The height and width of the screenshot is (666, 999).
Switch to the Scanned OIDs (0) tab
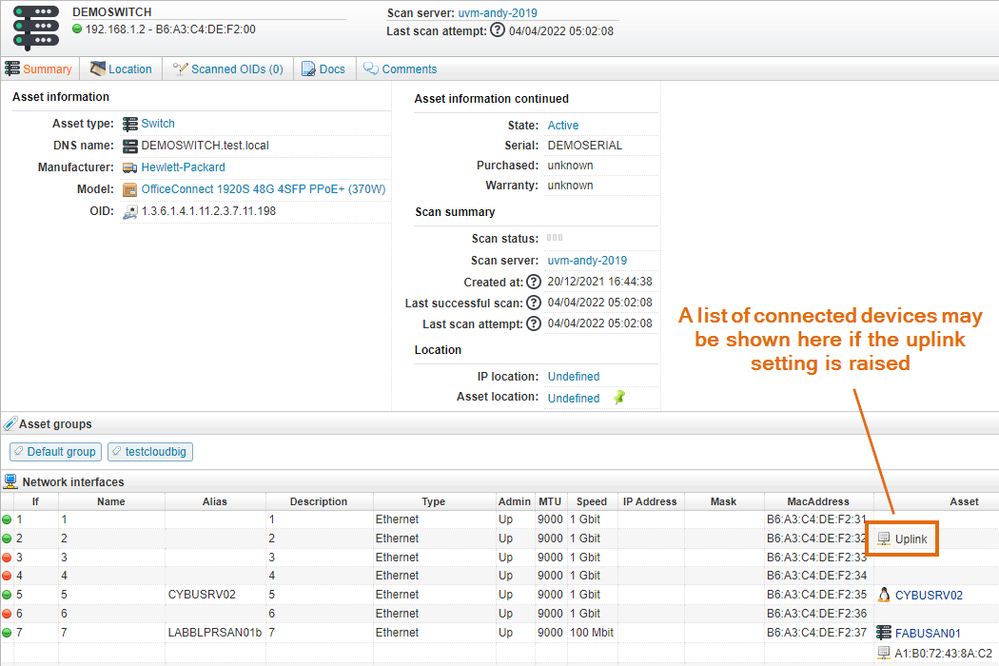click(x=228, y=69)
